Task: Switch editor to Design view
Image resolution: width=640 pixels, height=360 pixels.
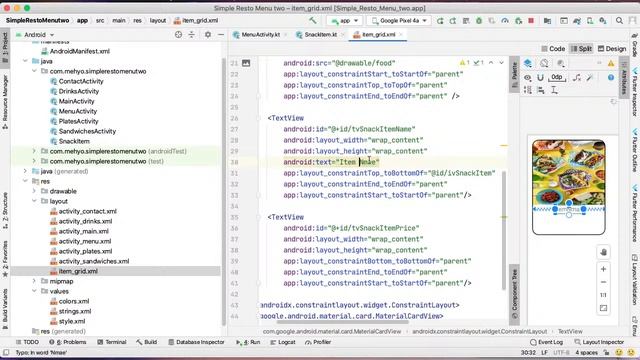Action: point(611,49)
